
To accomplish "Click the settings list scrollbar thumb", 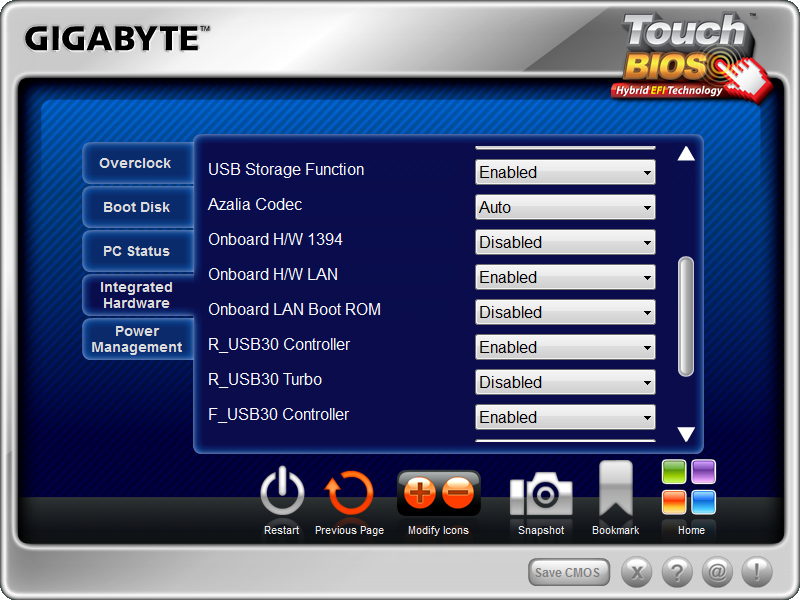I will click(x=686, y=317).
